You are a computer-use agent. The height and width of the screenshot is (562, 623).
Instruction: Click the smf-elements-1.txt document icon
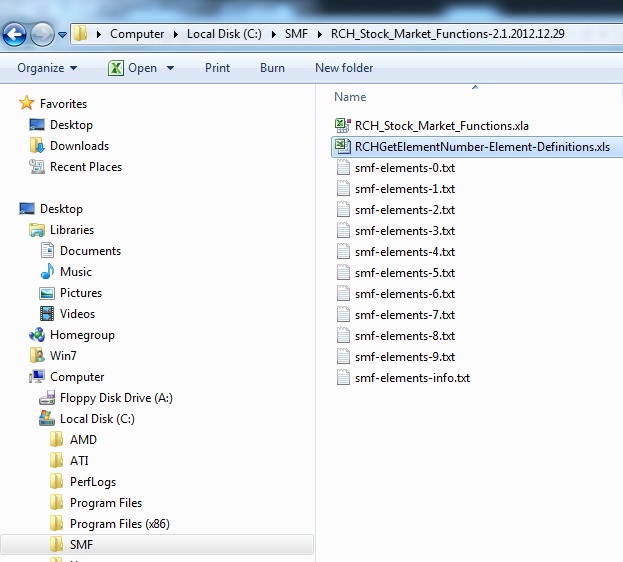[x=343, y=188]
